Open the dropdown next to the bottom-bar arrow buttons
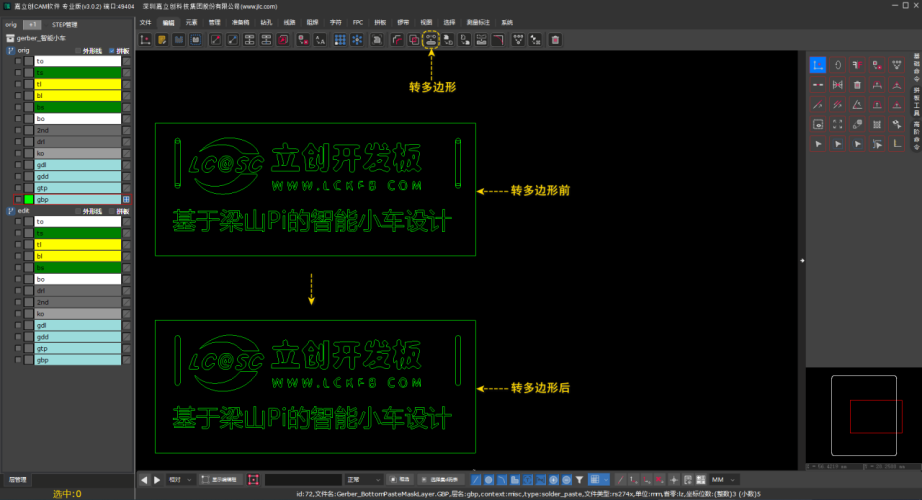 [x=180, y=480]
